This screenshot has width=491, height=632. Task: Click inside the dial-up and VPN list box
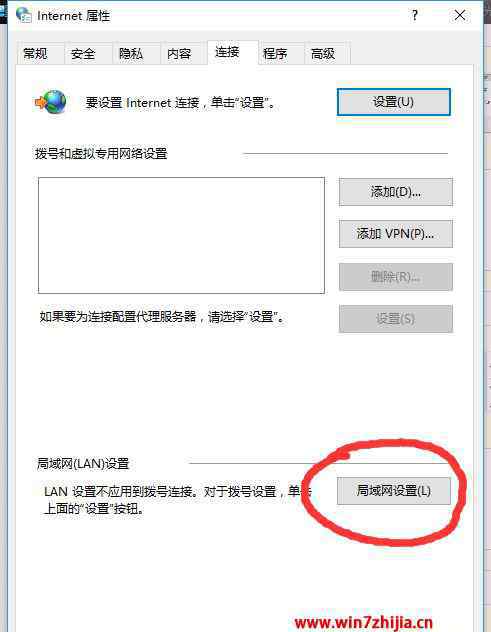point(181,235)
